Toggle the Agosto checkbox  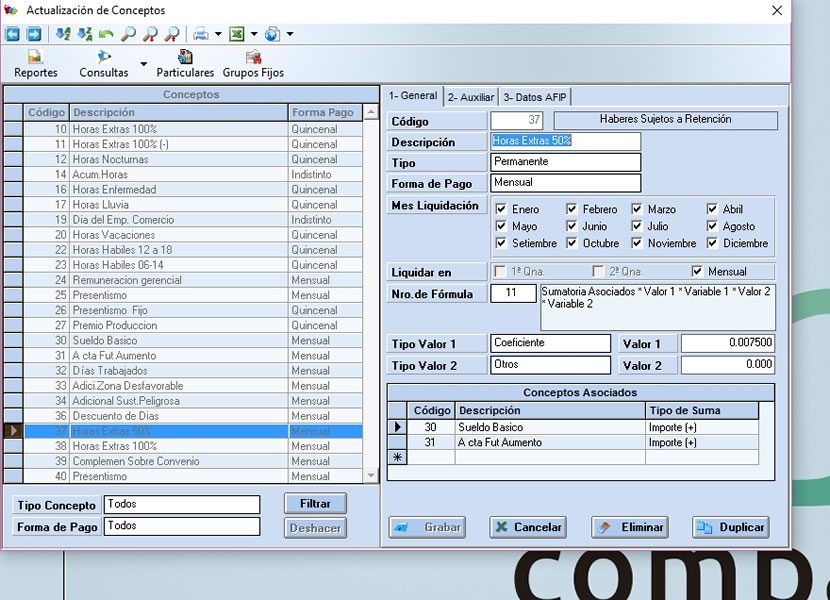click(712, 226)
